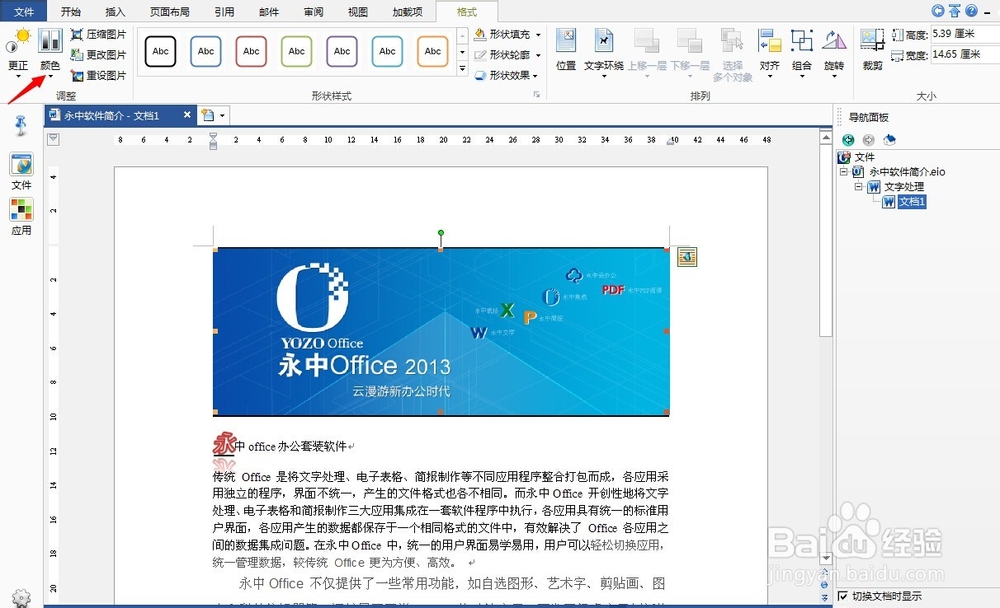Click the heading text 中 office 办公套装软件

click(x=290, y=447)
